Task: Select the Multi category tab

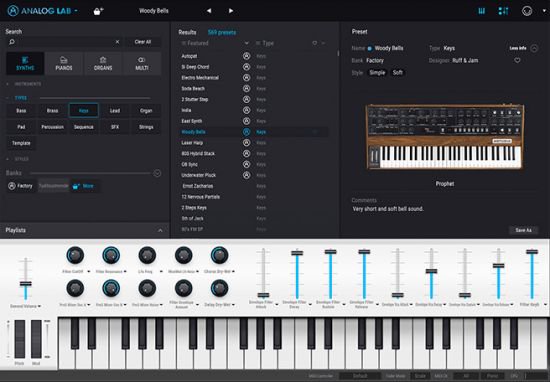Action: (x=142, y=63)
